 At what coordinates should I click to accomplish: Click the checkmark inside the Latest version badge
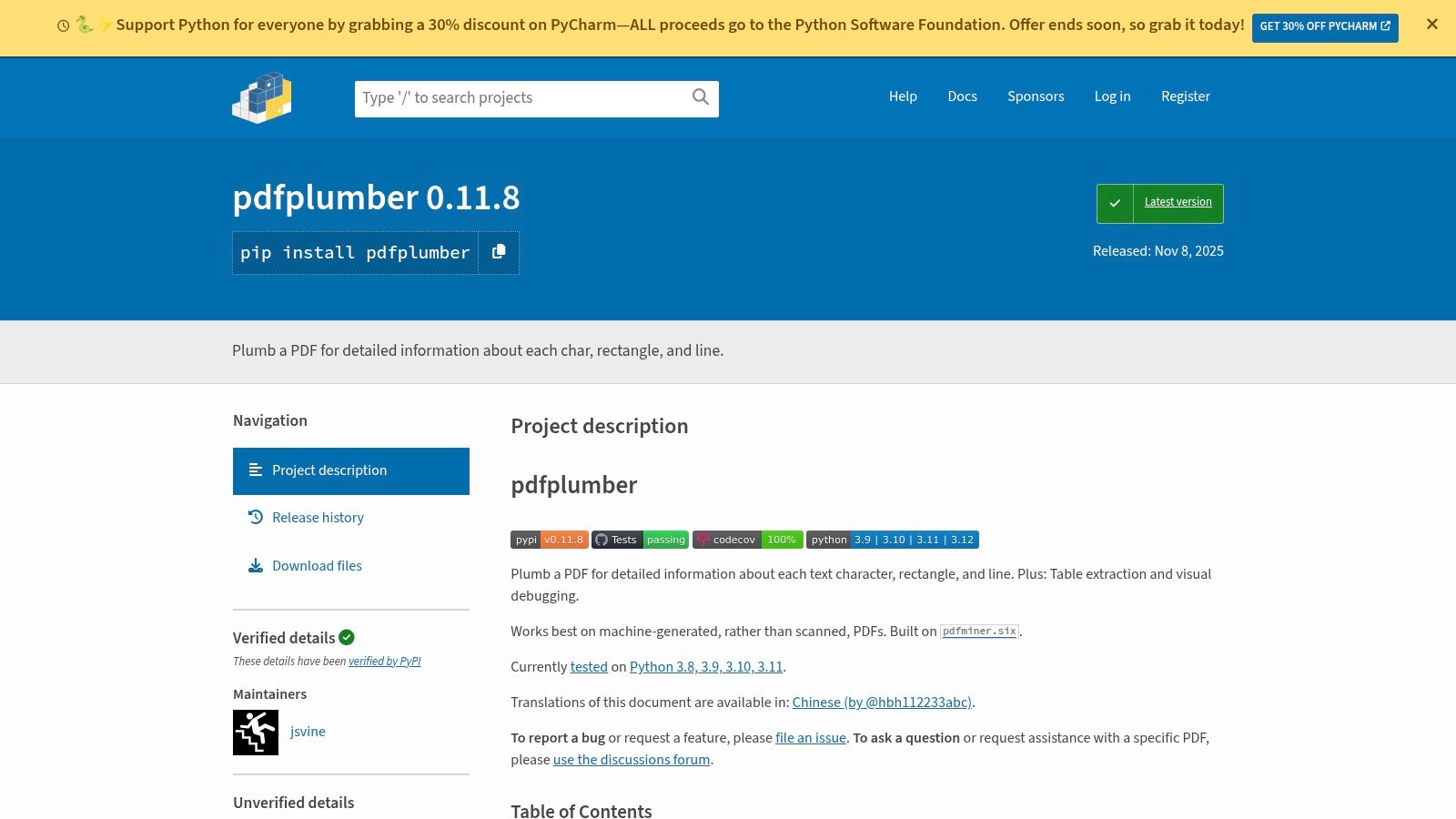tap(1115, 203)
